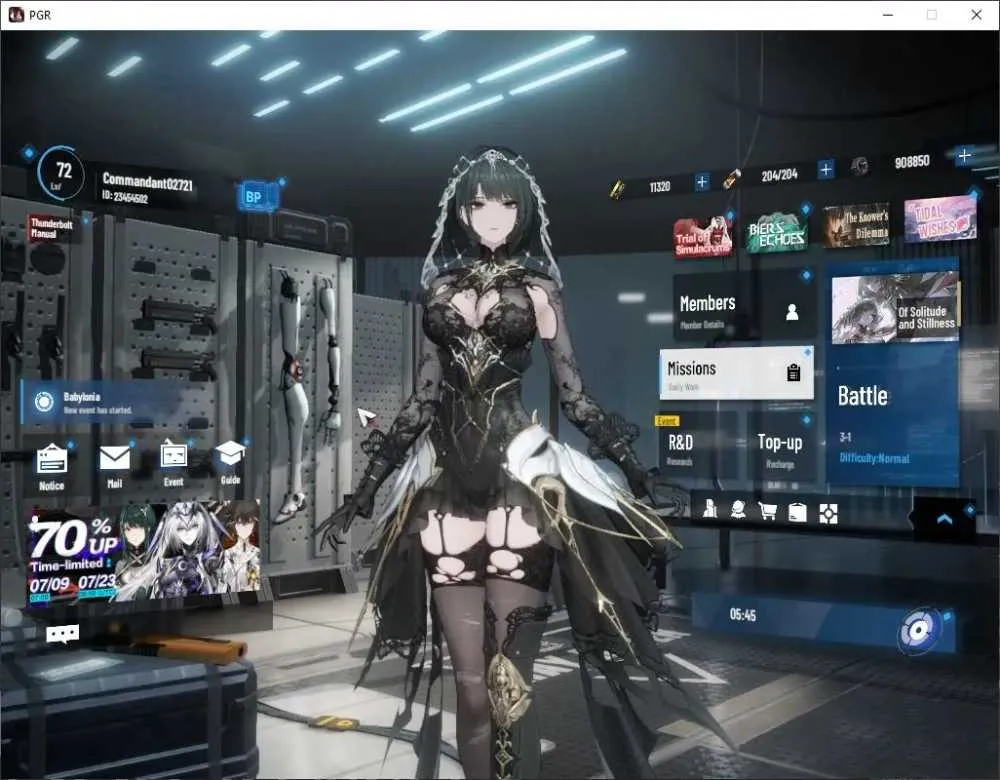This screenshot has height=780, width=1000.
Task: Open the Trial of Simulacrum event banner
Action: coord(702,237)
